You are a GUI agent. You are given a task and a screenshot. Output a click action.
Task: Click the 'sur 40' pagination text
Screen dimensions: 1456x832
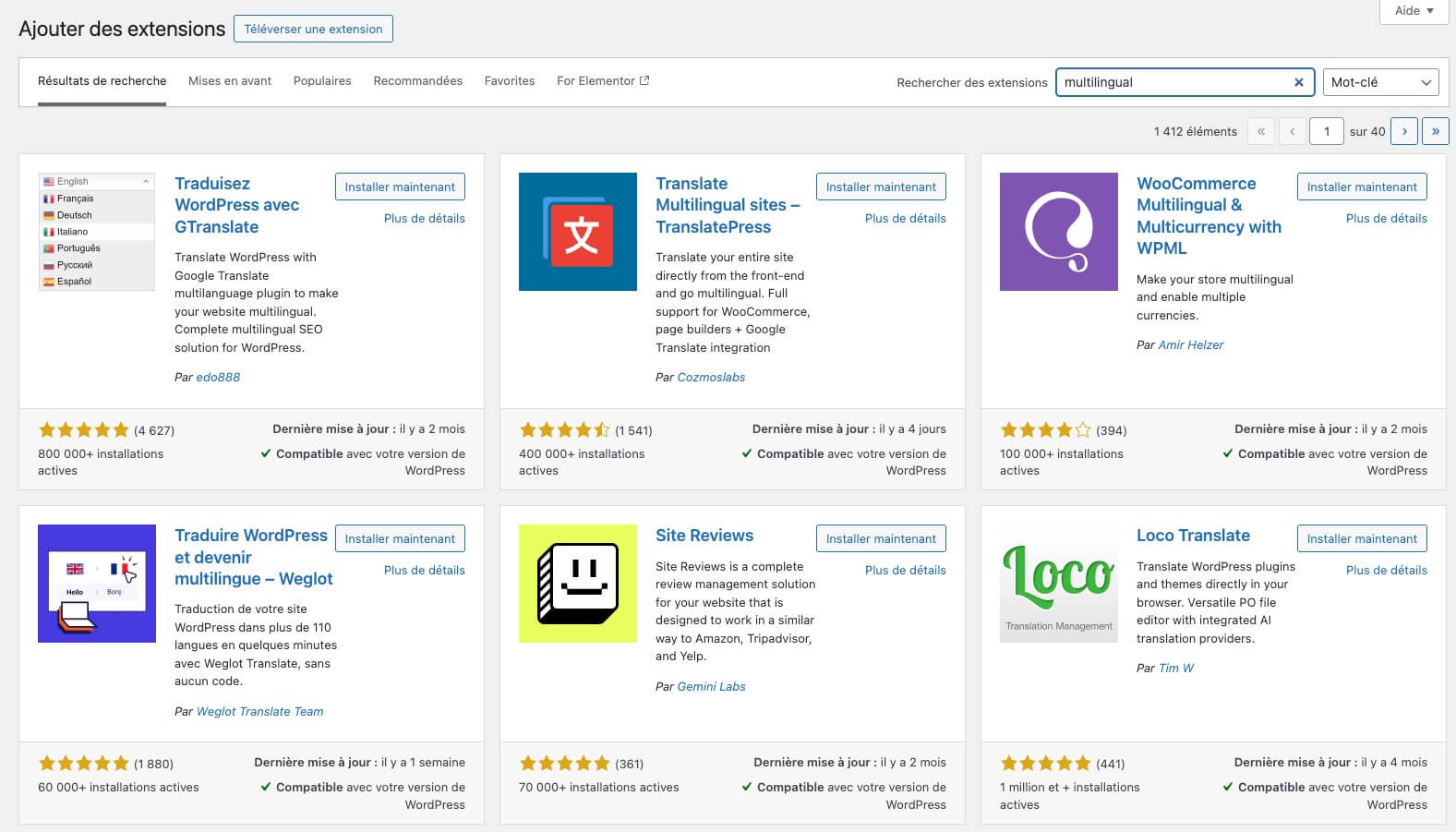coord(1367,131)
